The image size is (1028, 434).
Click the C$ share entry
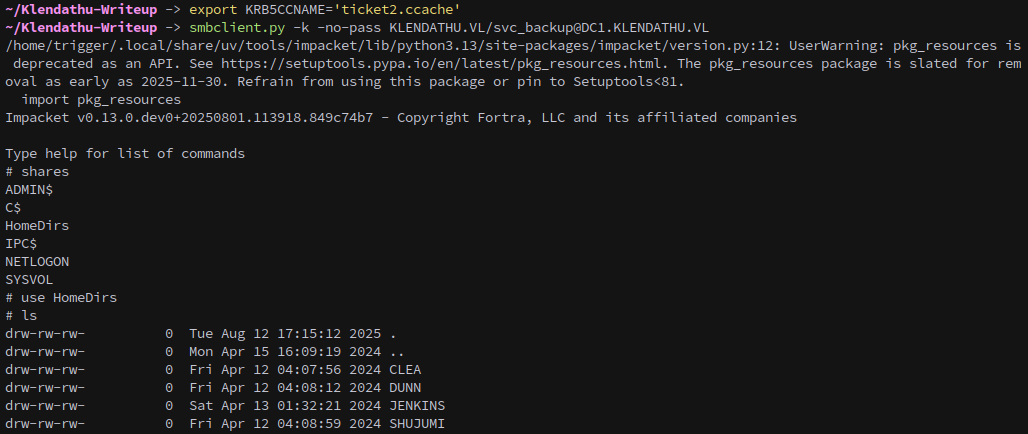coord(13,208)
